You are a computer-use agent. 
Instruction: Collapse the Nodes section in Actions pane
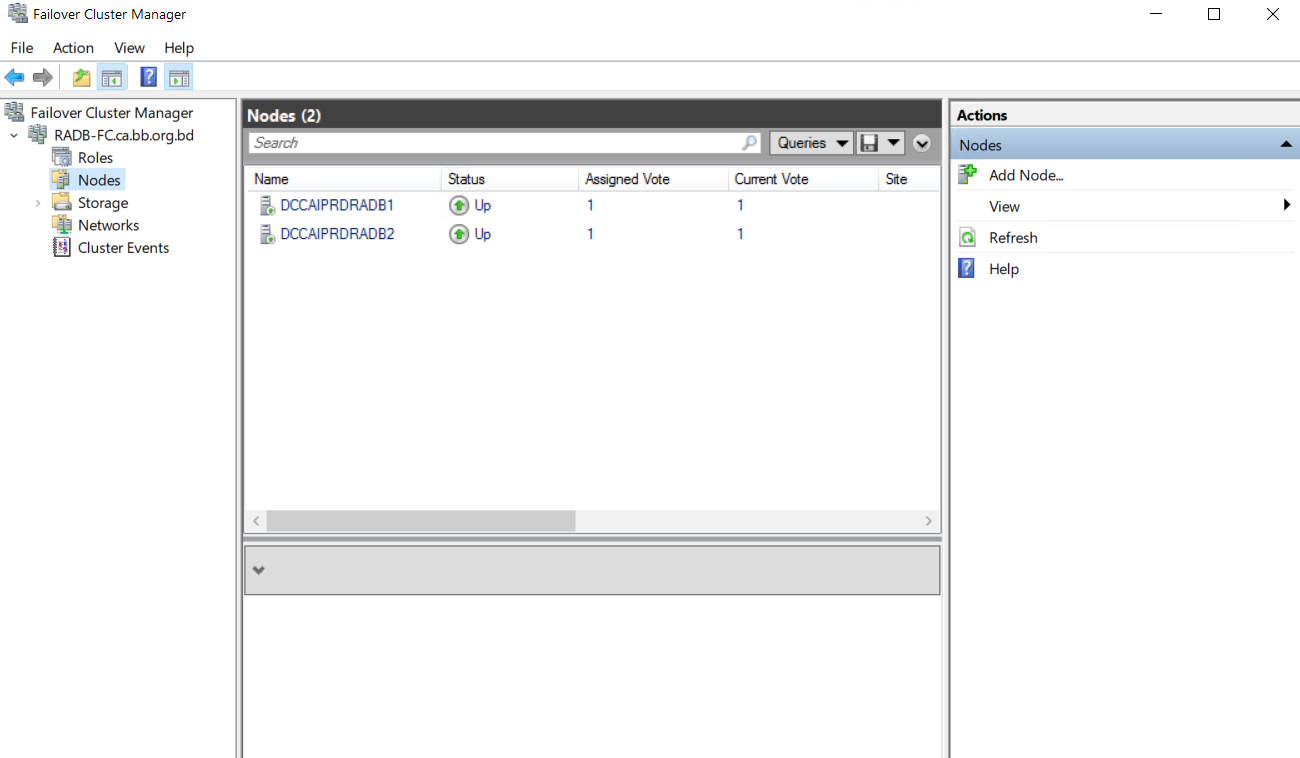coord(1286,145)
